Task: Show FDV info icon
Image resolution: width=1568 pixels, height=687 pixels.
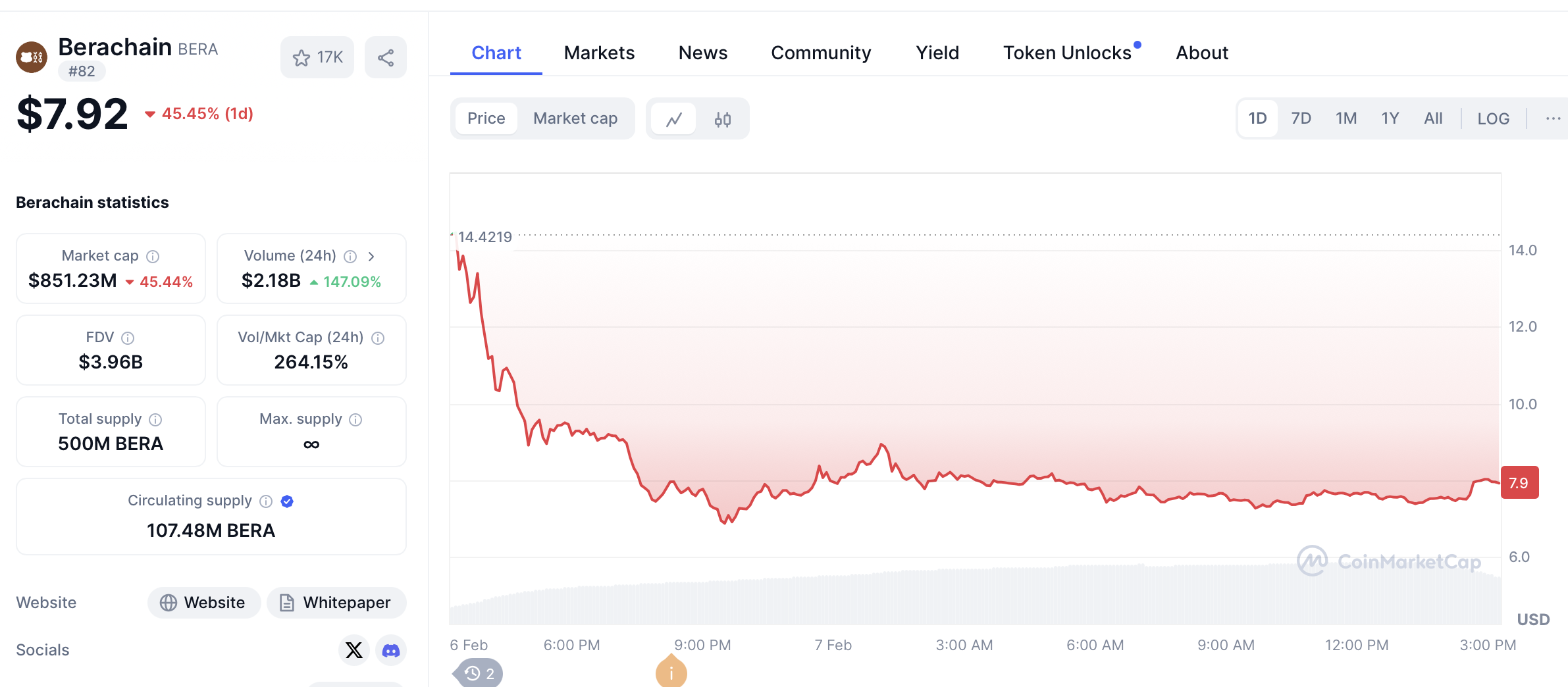Action: [128, 338]
